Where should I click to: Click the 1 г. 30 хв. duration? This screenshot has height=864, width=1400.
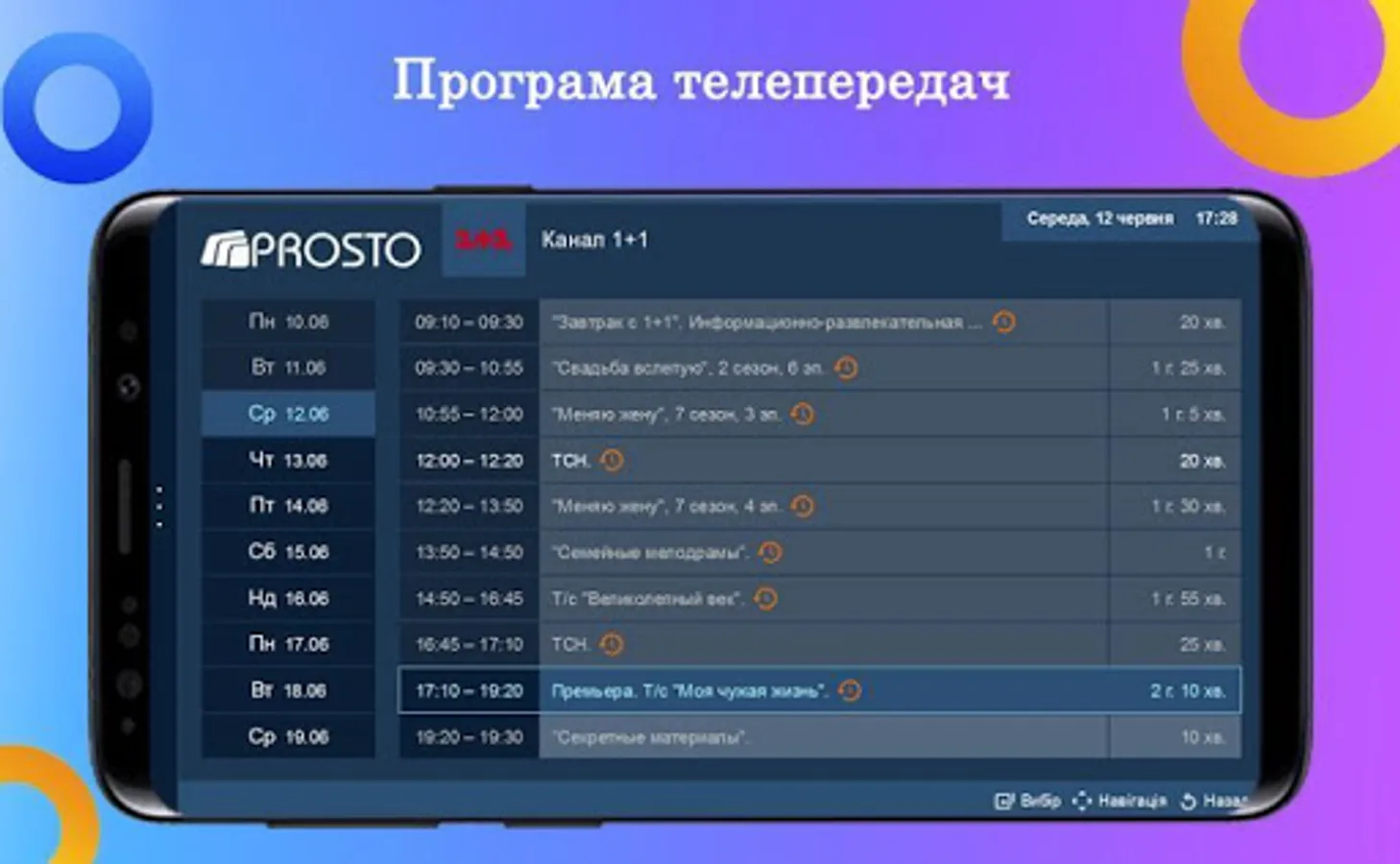[x=1189, y=506]
